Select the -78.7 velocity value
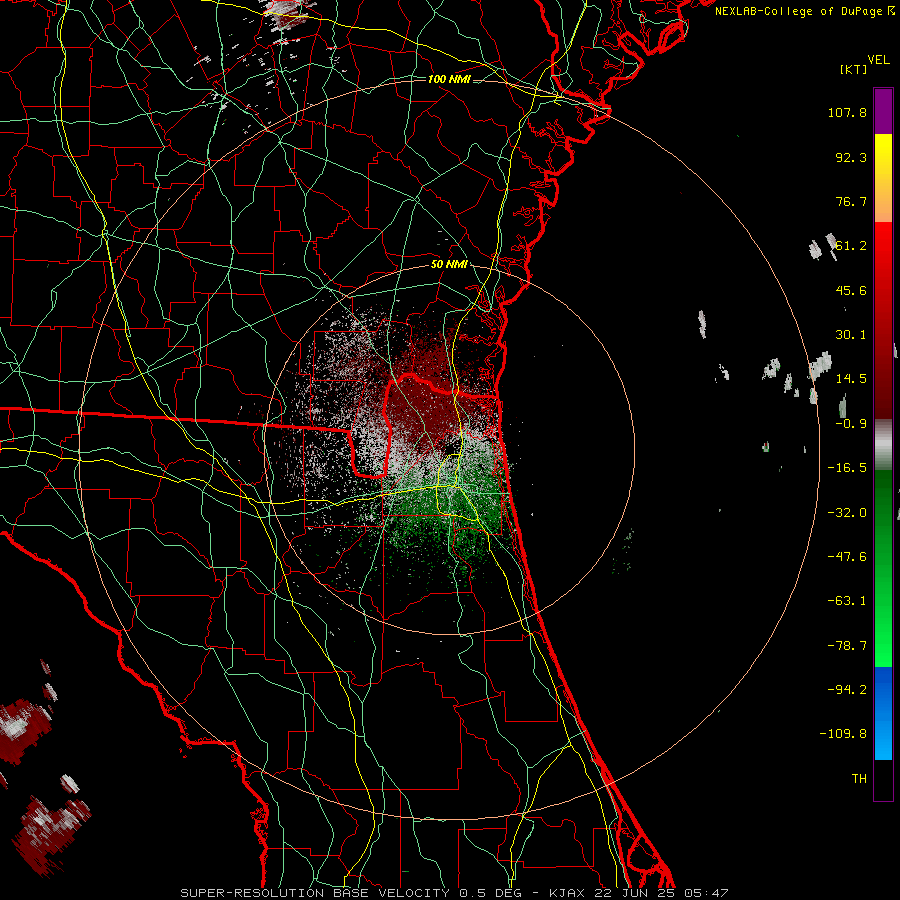900x900 pixels. (x=847, y=646)
